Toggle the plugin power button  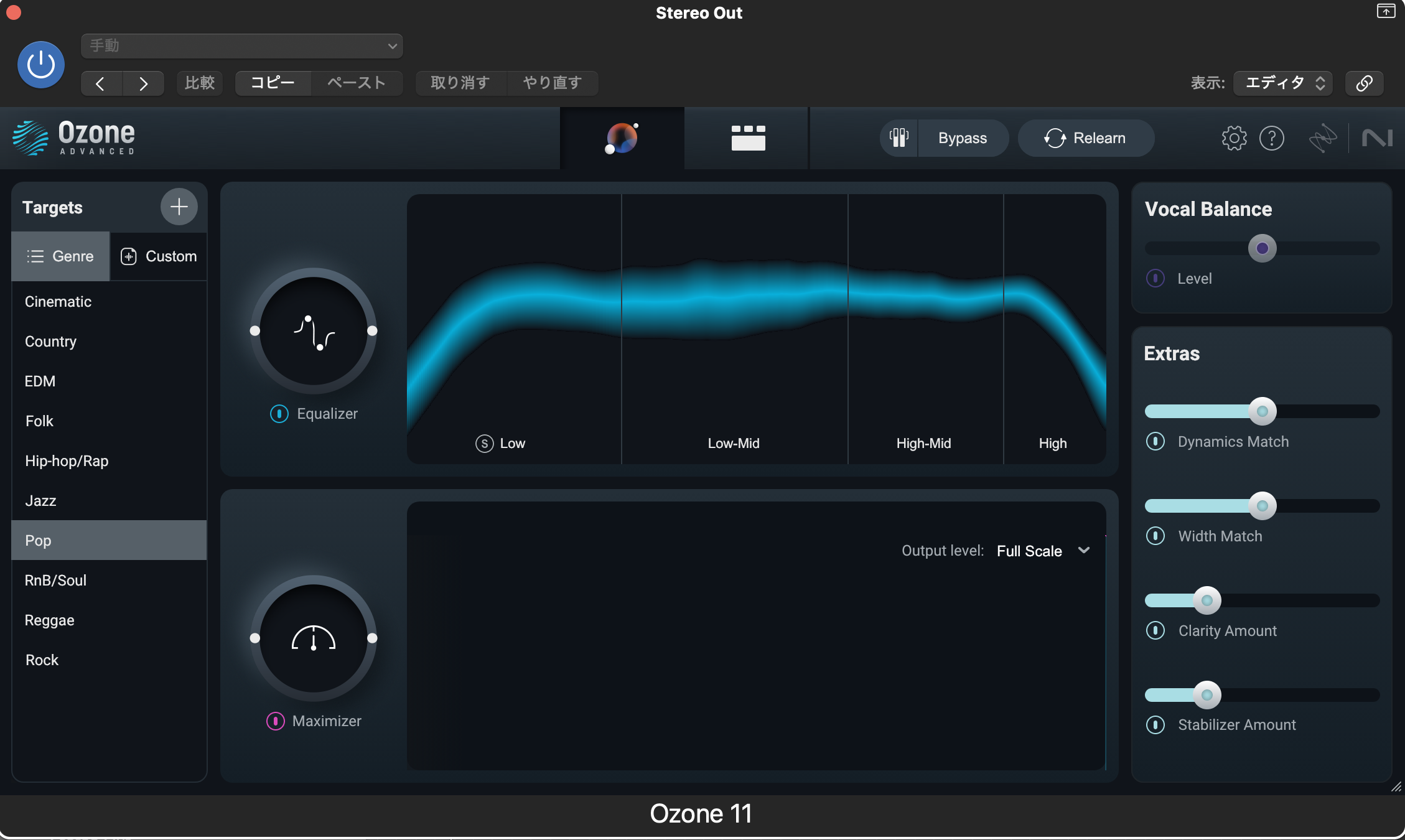41,65
